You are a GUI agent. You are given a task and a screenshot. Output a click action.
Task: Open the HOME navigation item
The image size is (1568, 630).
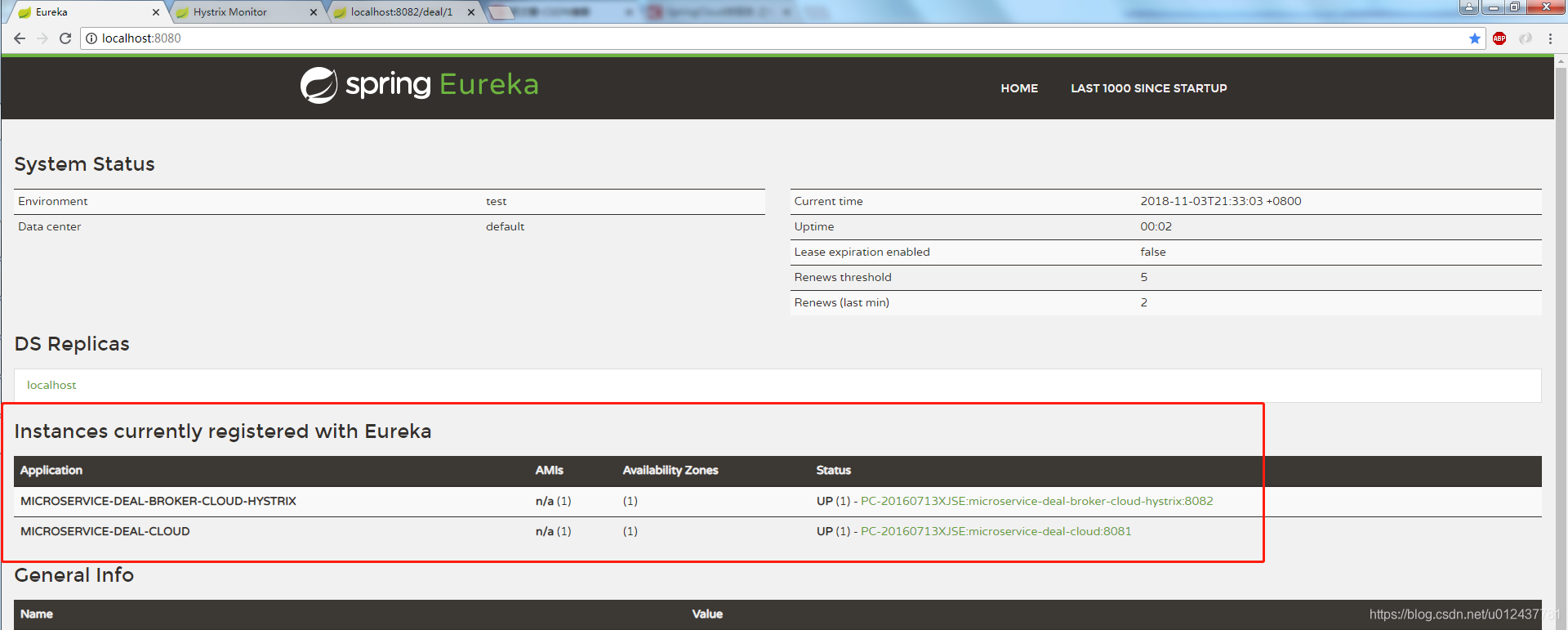(x=1019, y=88)
